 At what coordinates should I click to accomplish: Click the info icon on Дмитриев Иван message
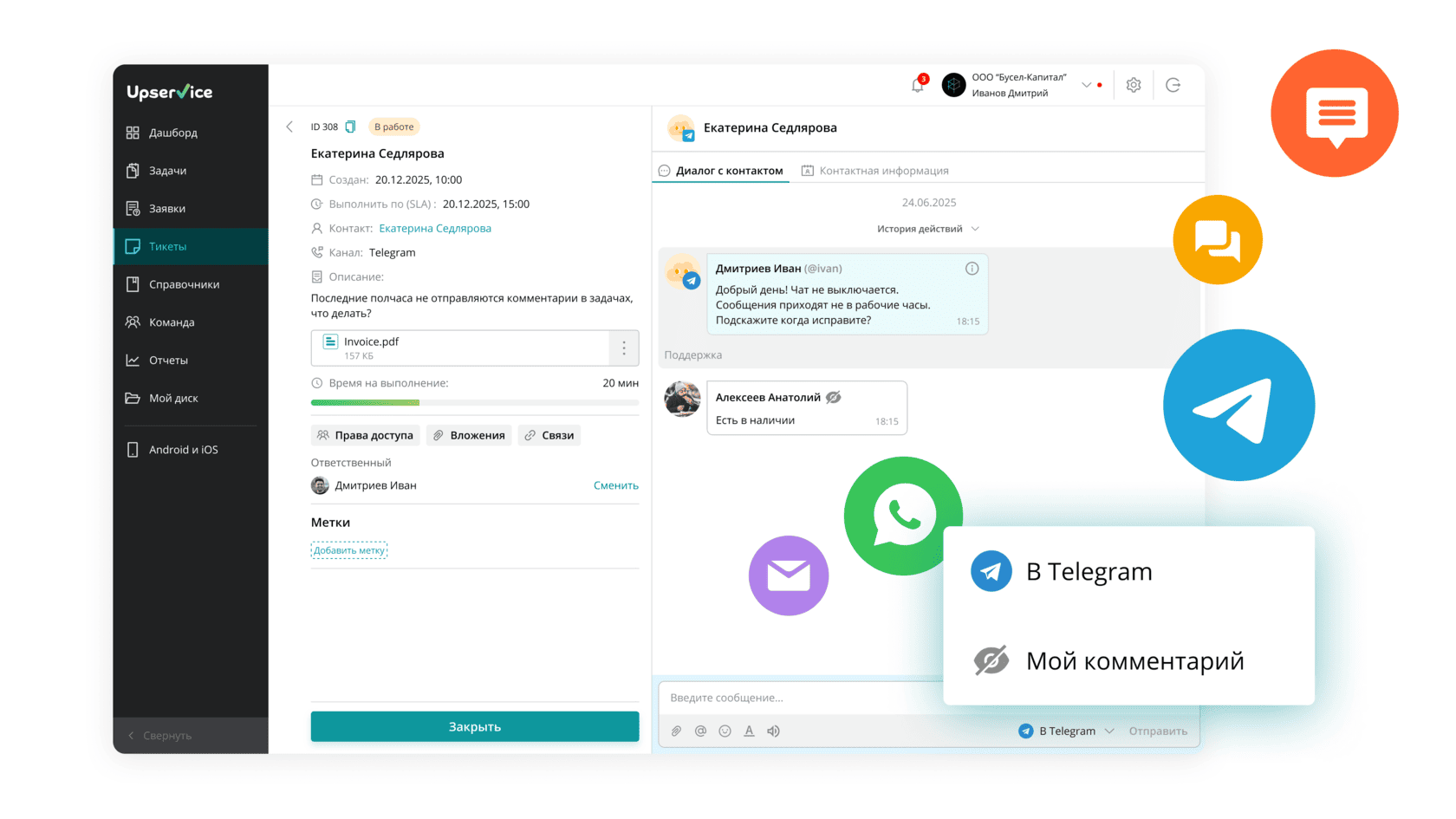(972, 269)
